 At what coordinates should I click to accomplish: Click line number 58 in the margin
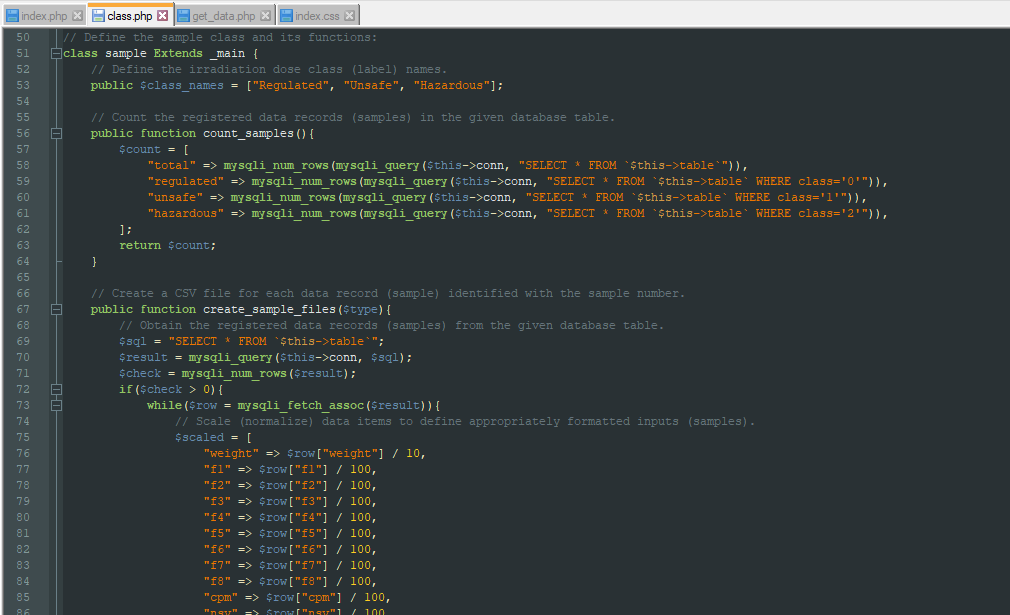click(x=22, y=165)
